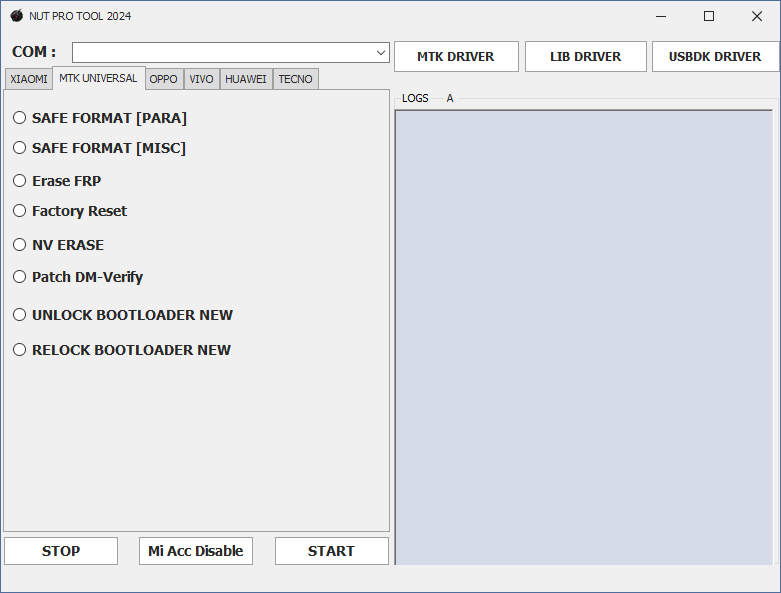Click the USBDK DRIVER button
This screenshot has height=593, width=781.
[x=714, y=57]
